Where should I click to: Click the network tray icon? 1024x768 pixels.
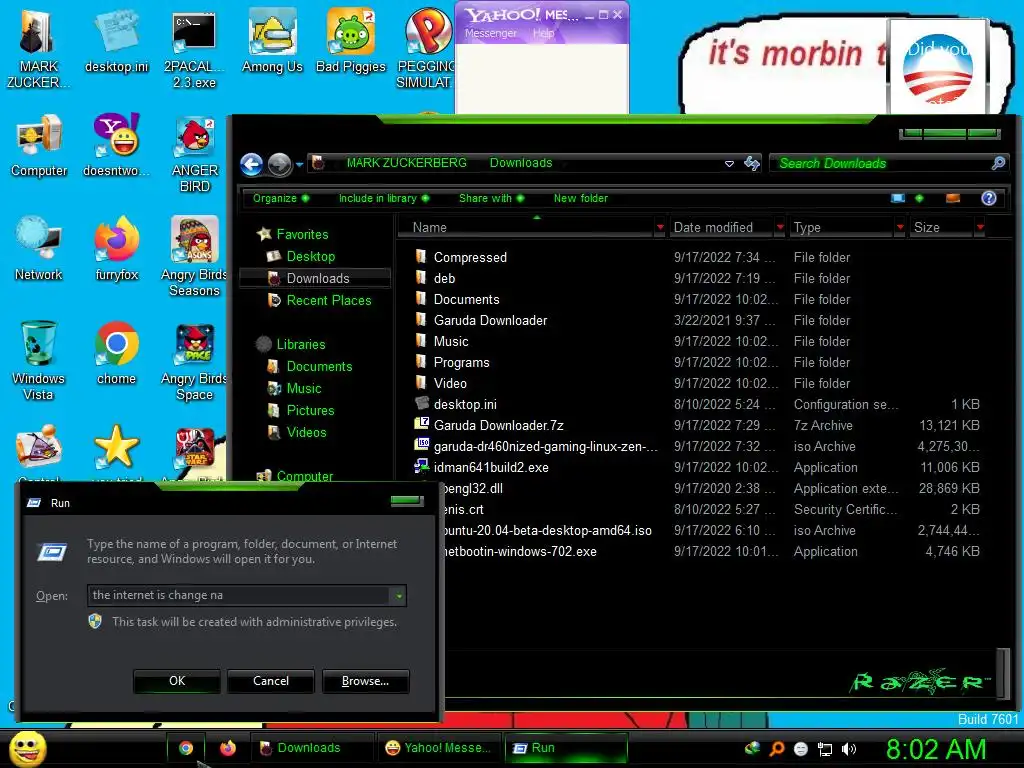(825, 749)
